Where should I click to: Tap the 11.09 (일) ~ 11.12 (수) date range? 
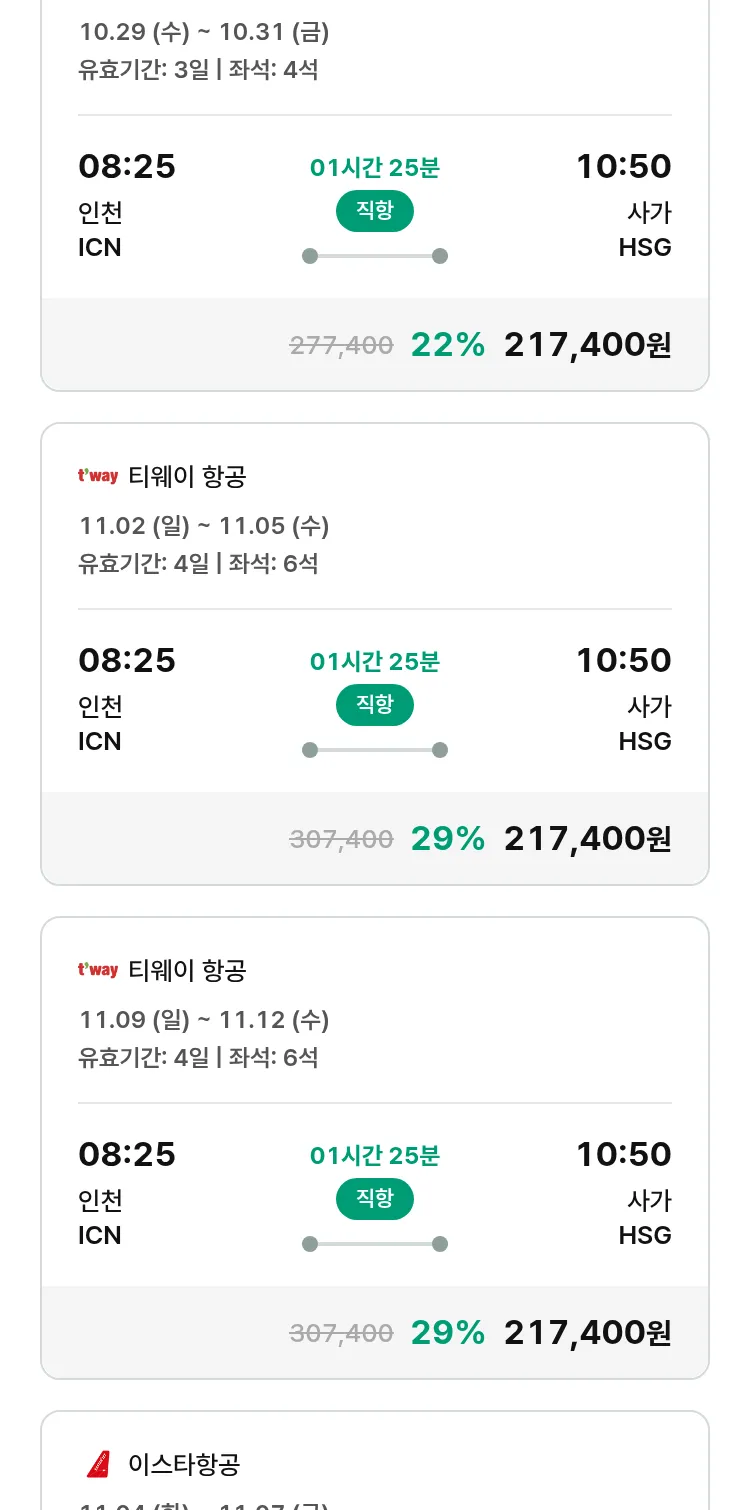(204, 1020)
